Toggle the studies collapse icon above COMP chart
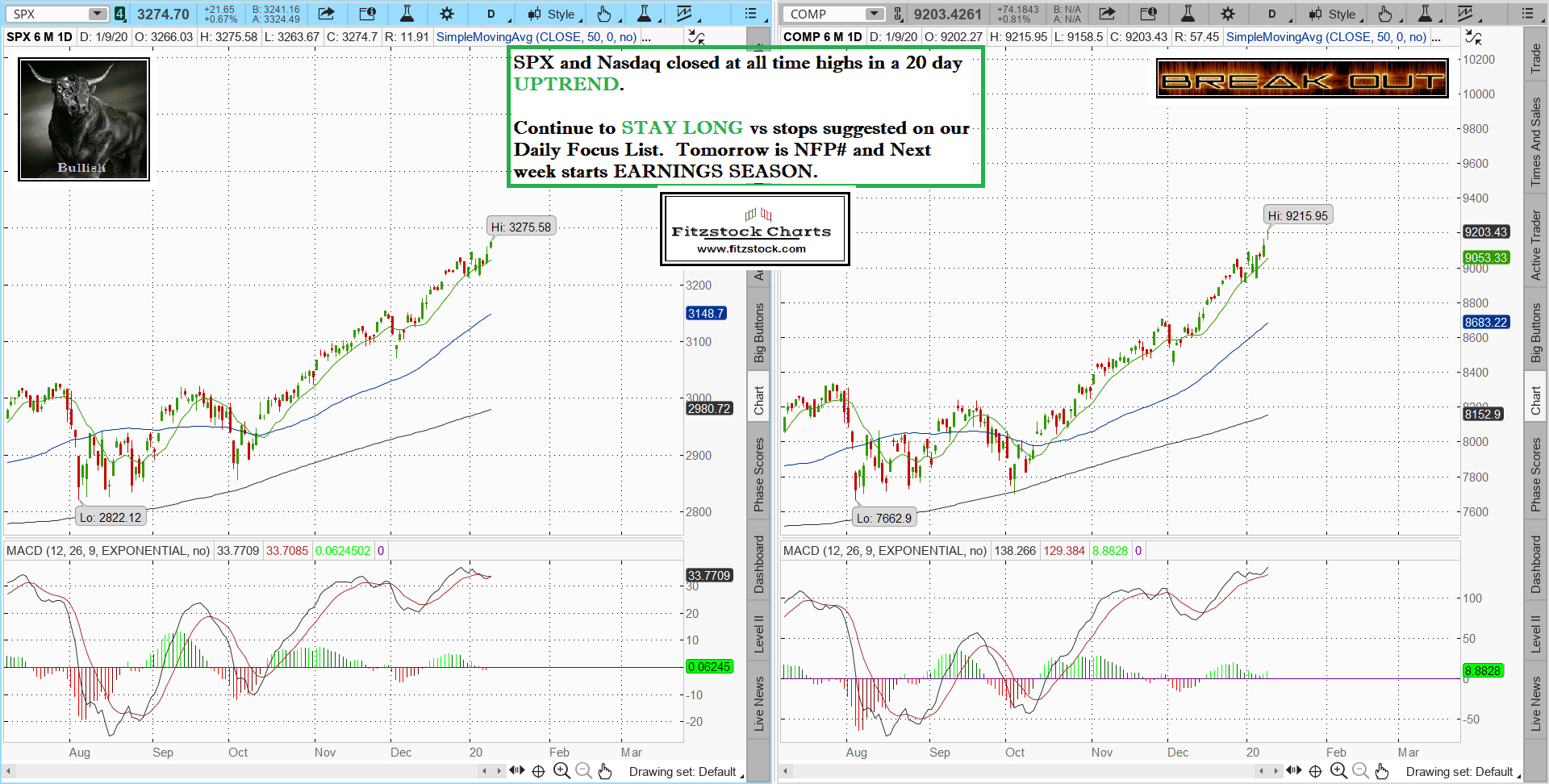The image size is (1549, 784). 1472,37
